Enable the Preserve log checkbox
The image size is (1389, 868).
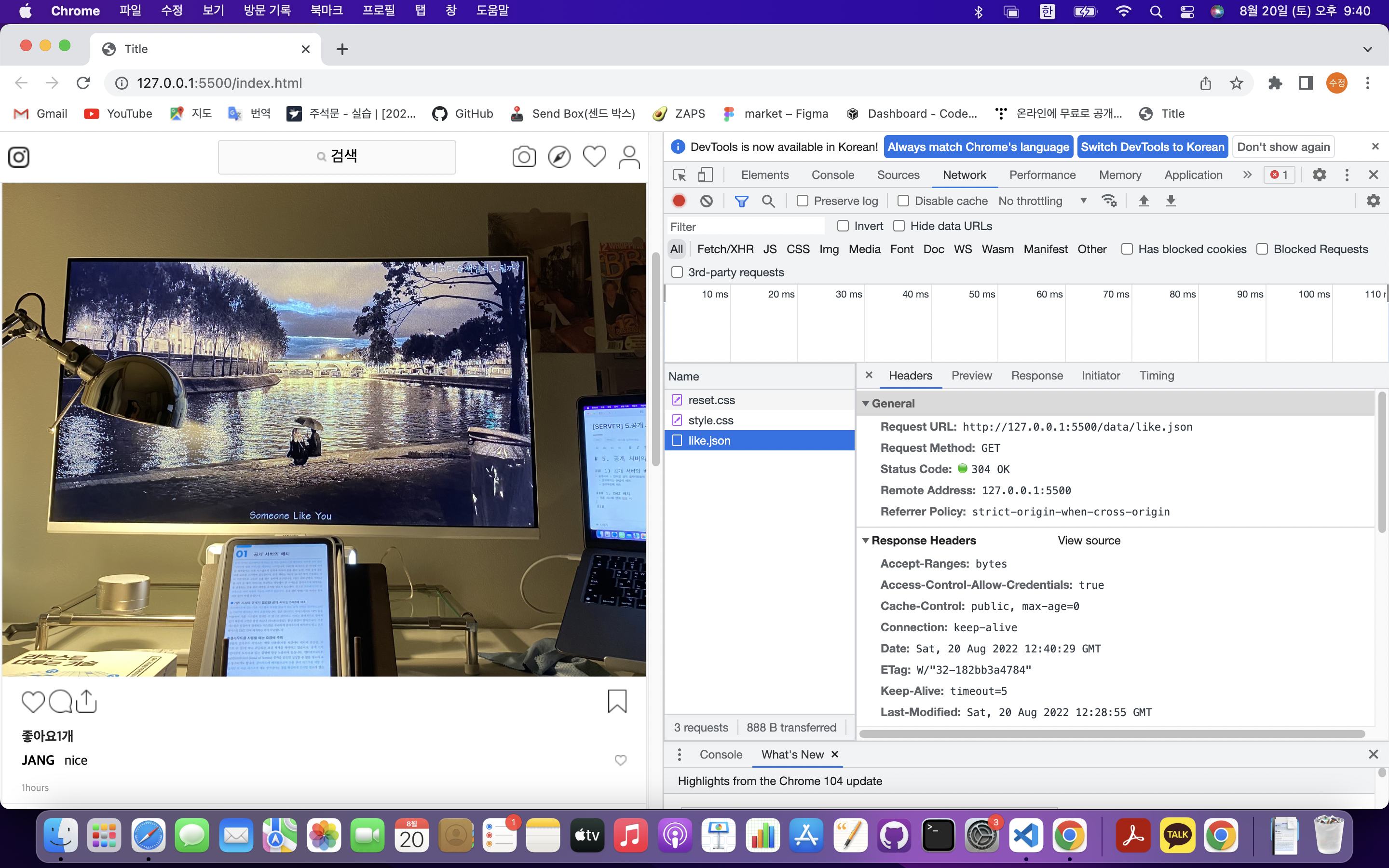[x=803, y=201]
